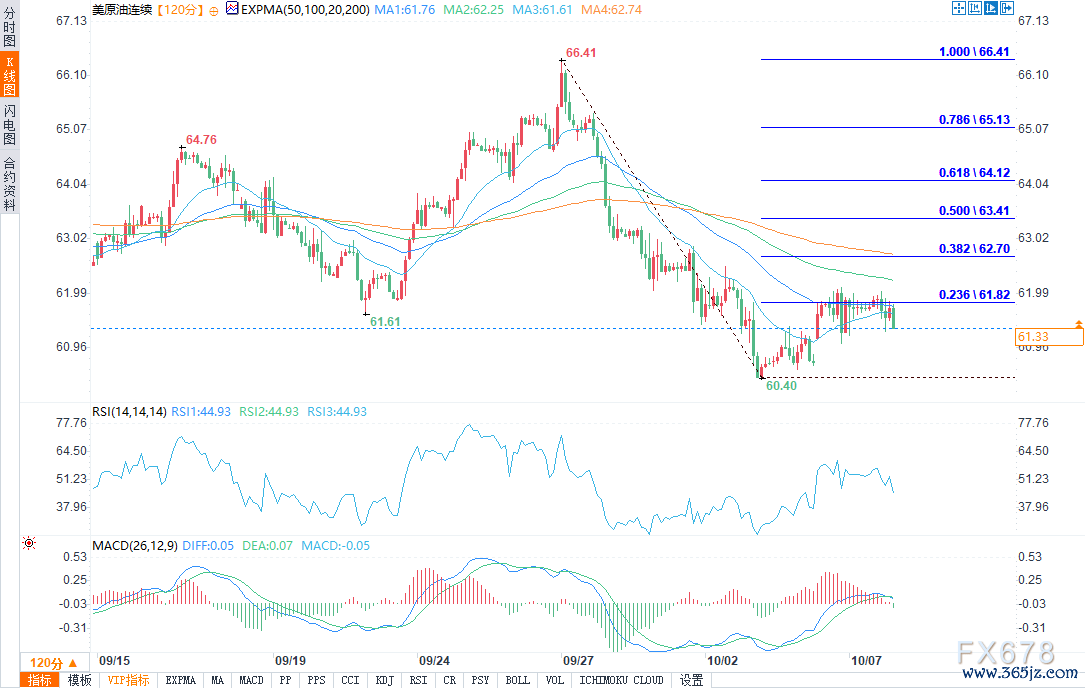Image resolution: width=1085 pixels, height=688 pixels.
Task: Open the 【120分】 period selector in title
Action: tap(180, 9)
